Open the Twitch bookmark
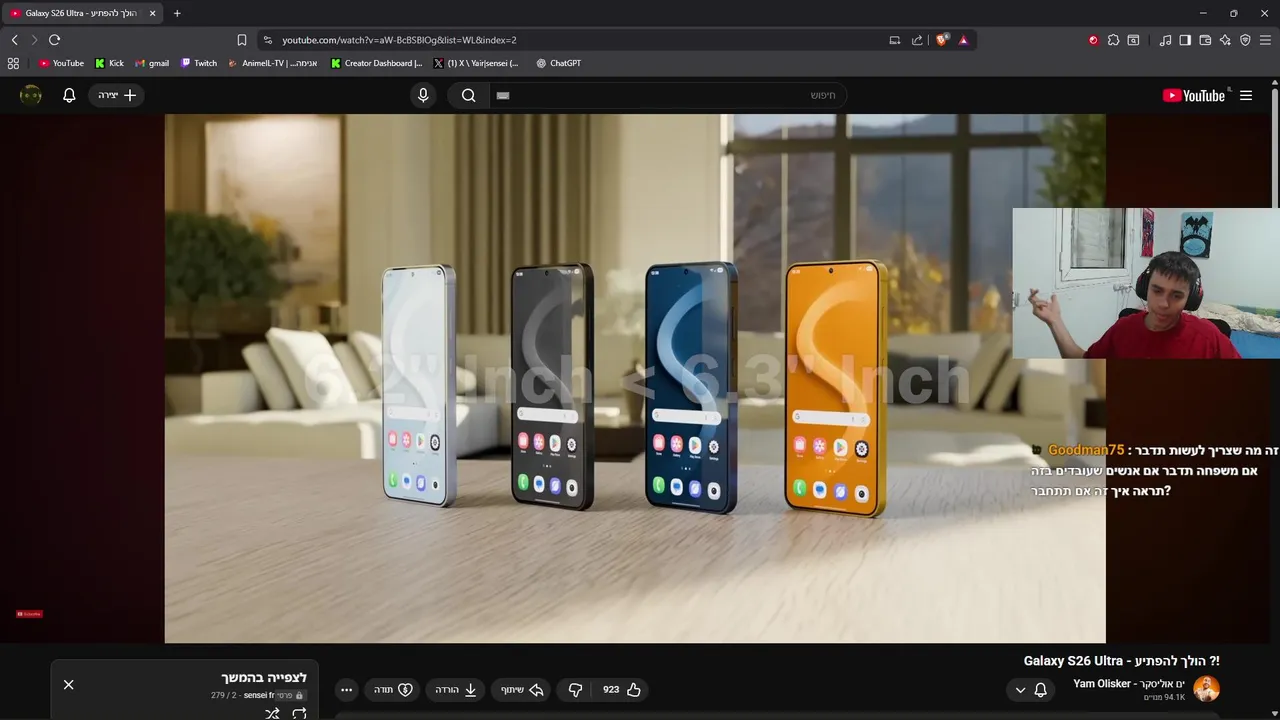Screen dimensions: 1280x720 (x=199, y=63)
